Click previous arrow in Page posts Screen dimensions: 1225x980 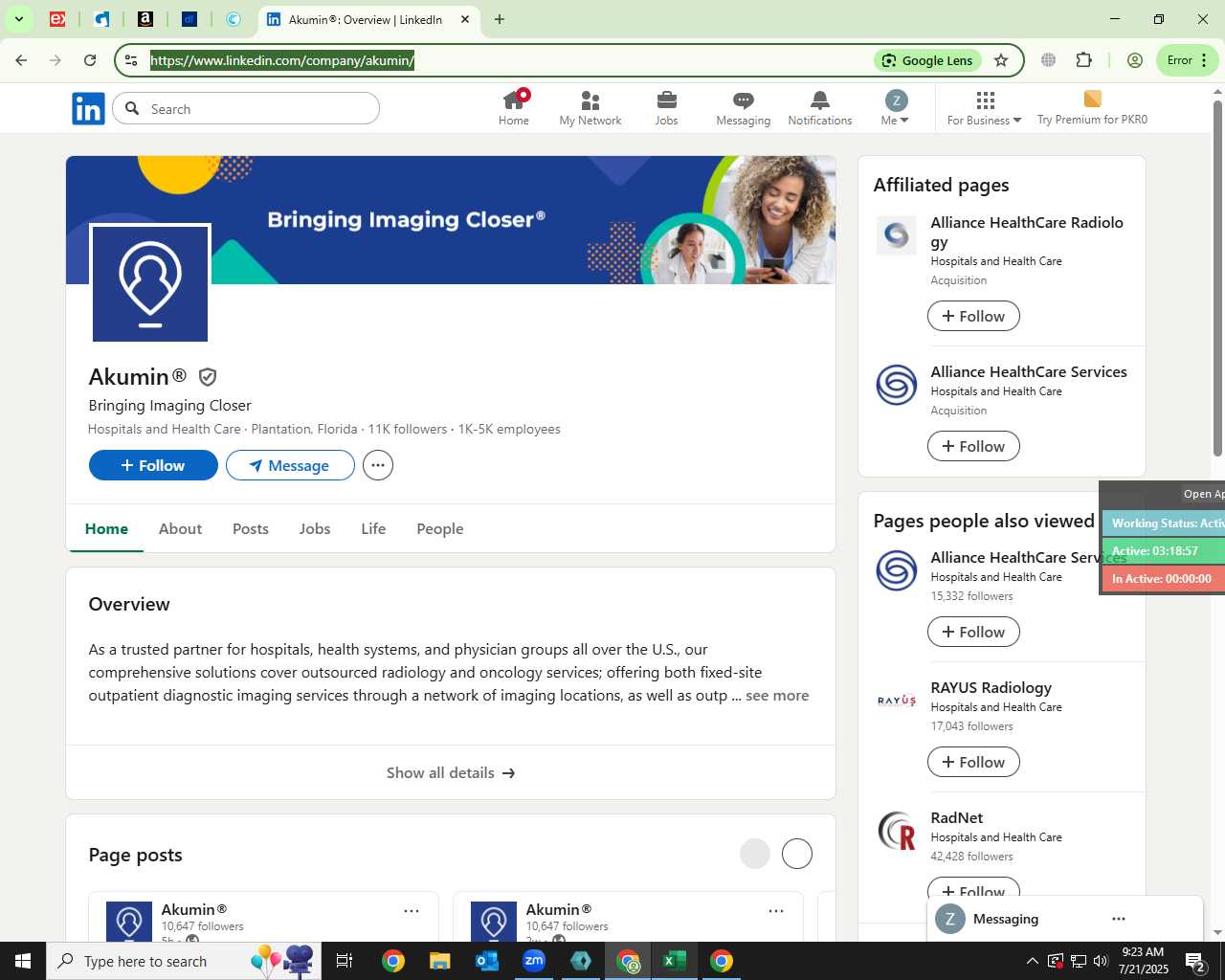pos(755,854)
